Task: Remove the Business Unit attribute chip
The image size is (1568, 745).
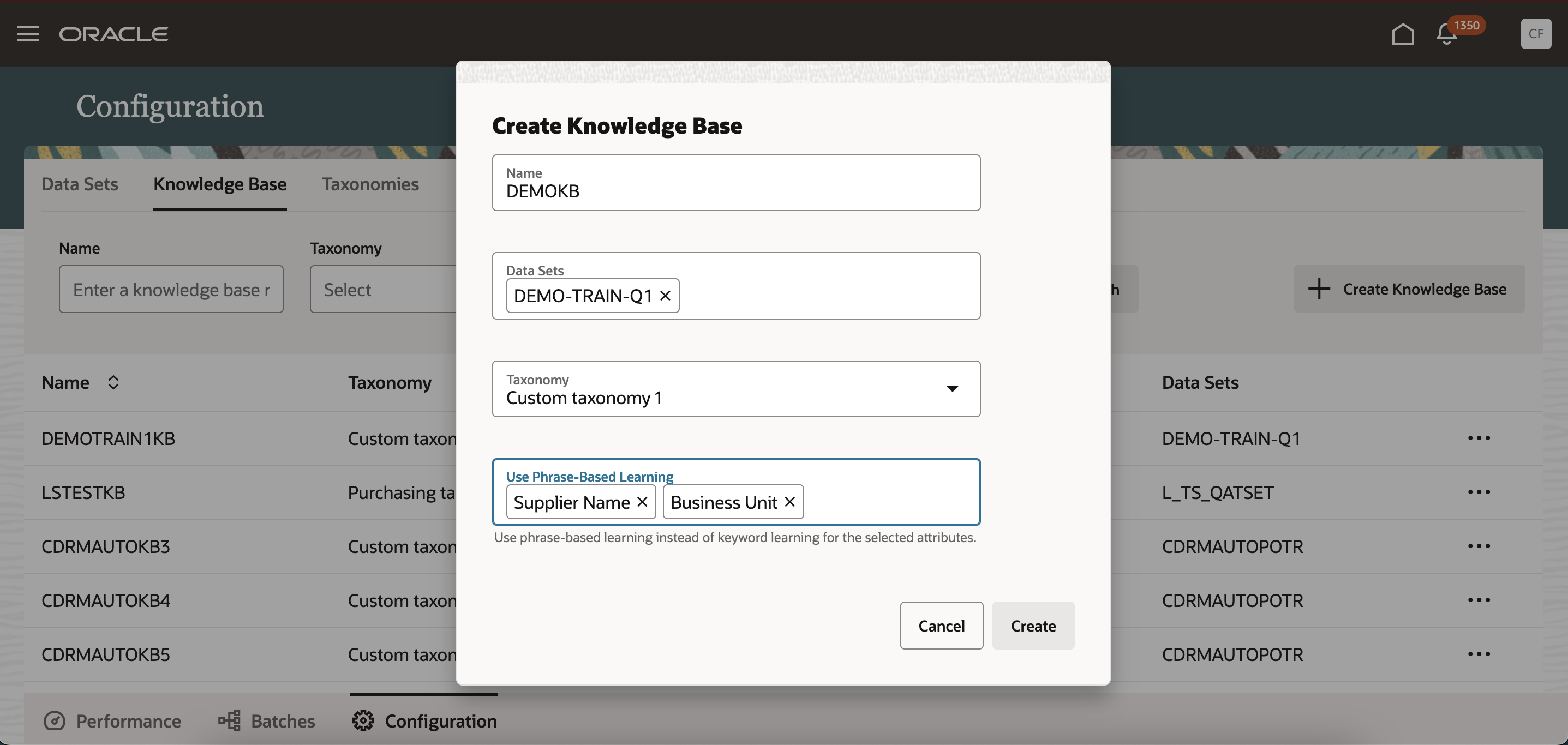Action: click(789, 502)
